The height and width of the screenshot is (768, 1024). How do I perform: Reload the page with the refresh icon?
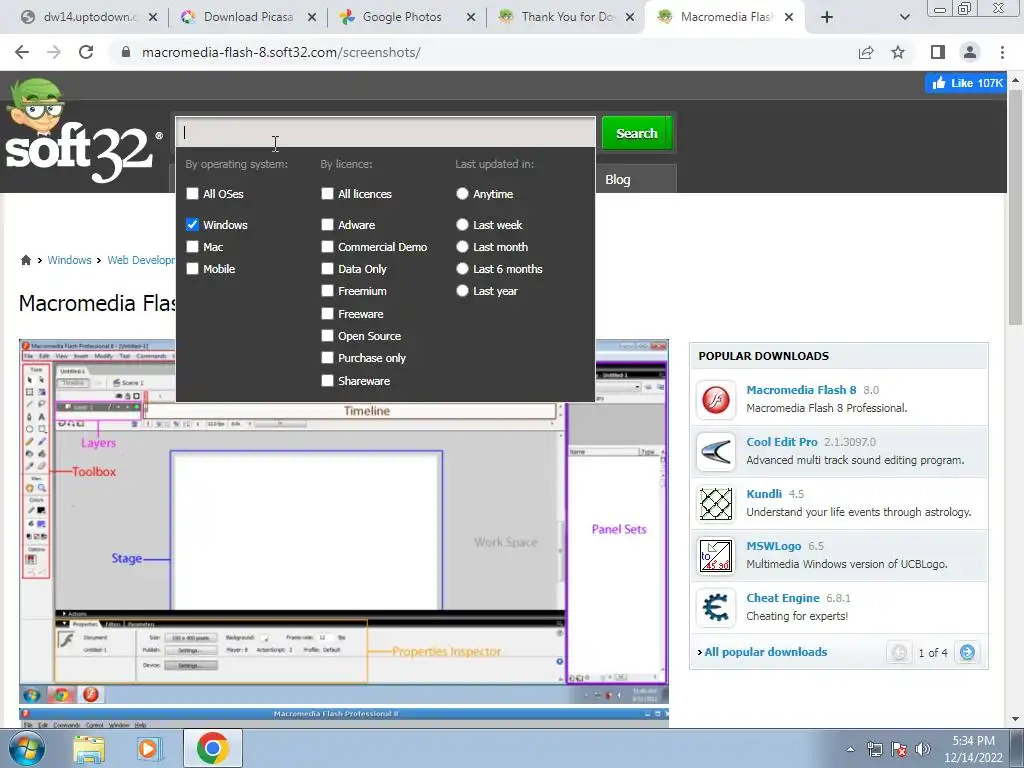86,52
